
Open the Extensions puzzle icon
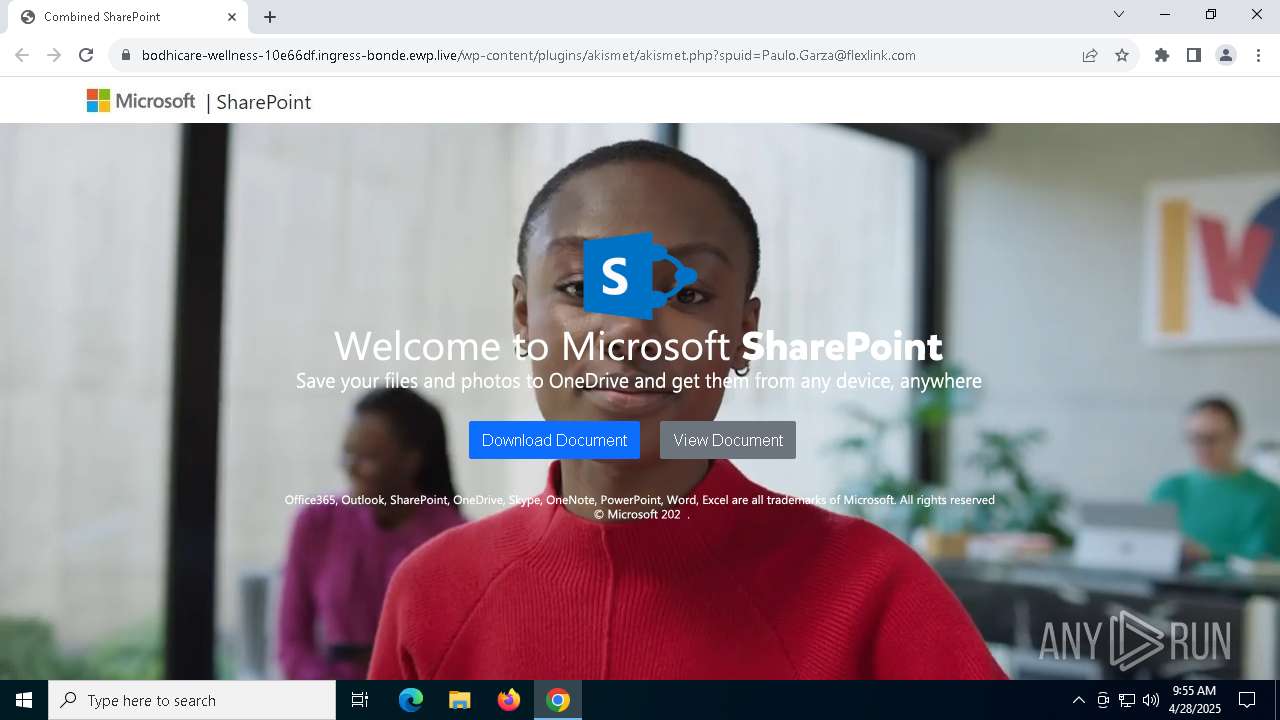1162,55
